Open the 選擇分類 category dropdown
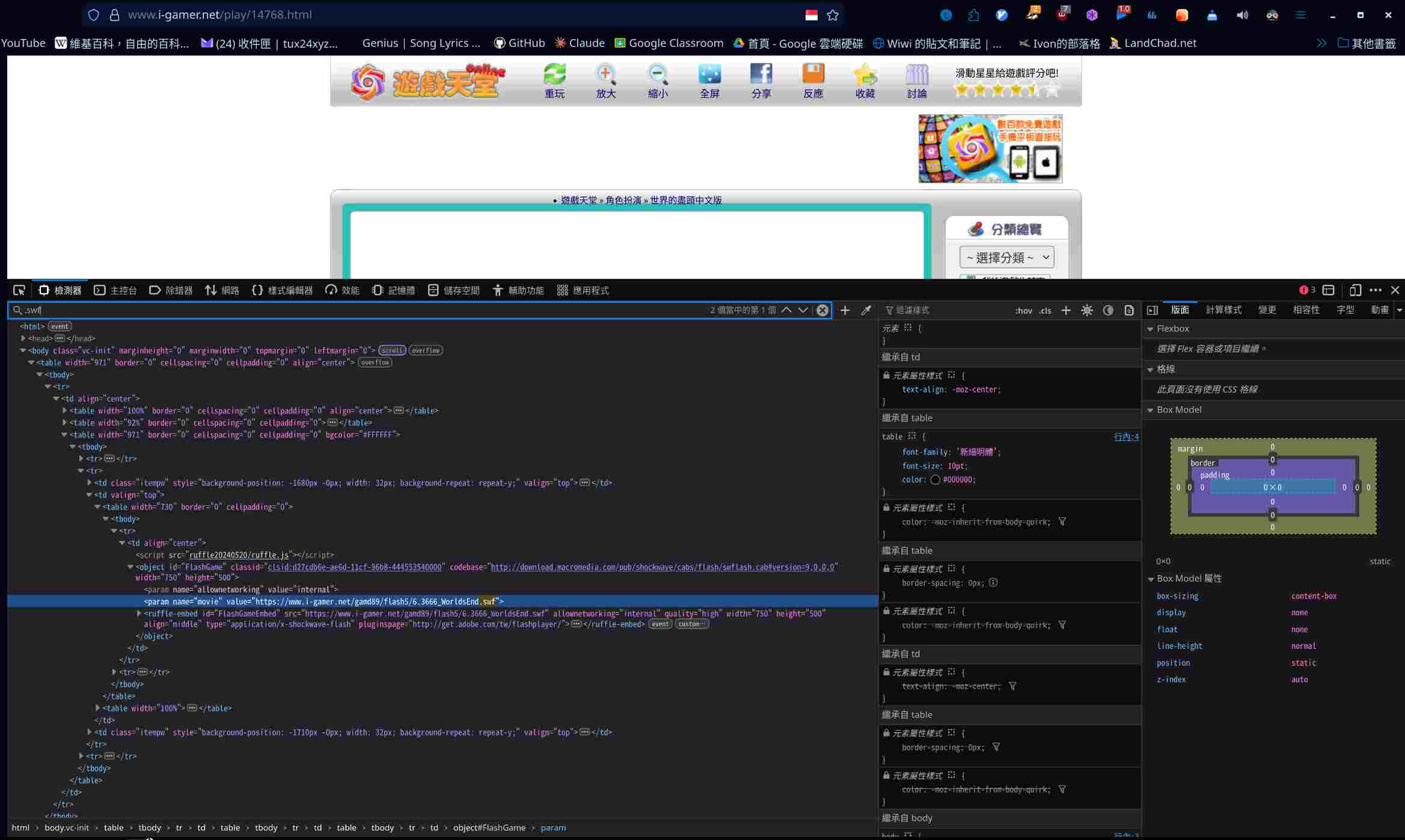This screenshot has width=1405, height=840. click(1006, 258)
